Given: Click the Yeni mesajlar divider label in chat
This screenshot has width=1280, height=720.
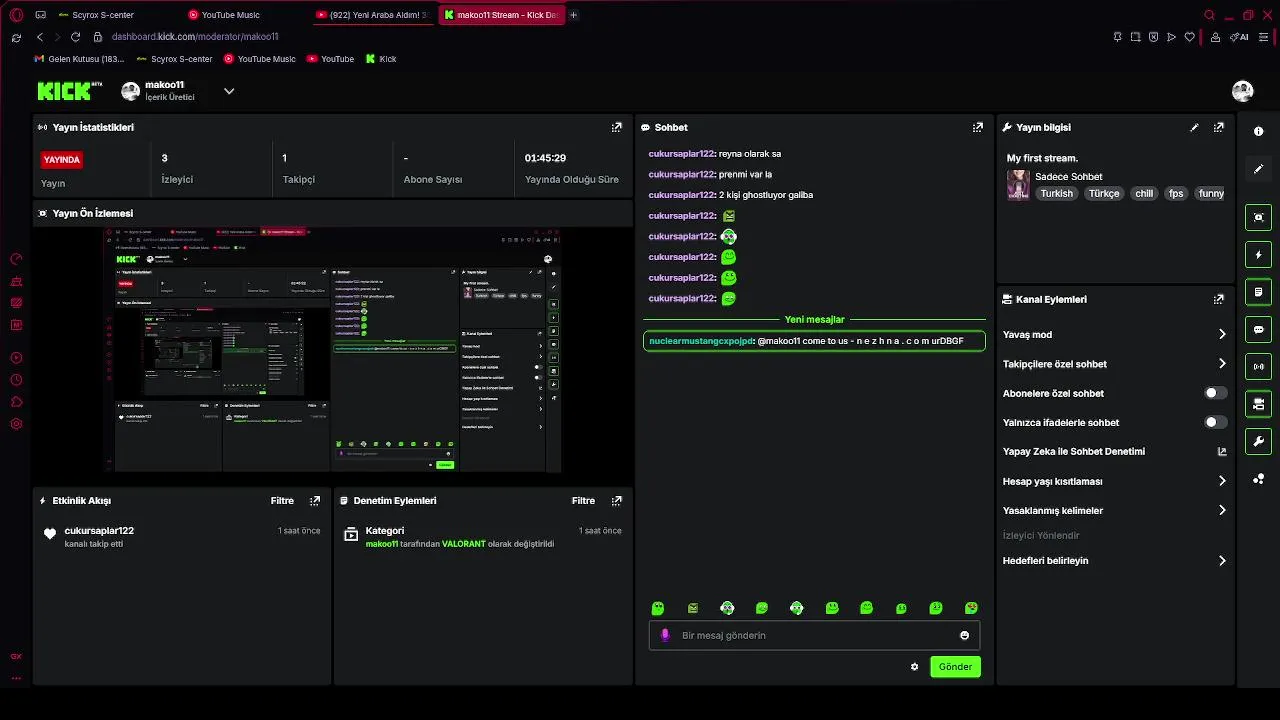Looking at the screenshot, I should pyautogui.click(x=814, y=320).
